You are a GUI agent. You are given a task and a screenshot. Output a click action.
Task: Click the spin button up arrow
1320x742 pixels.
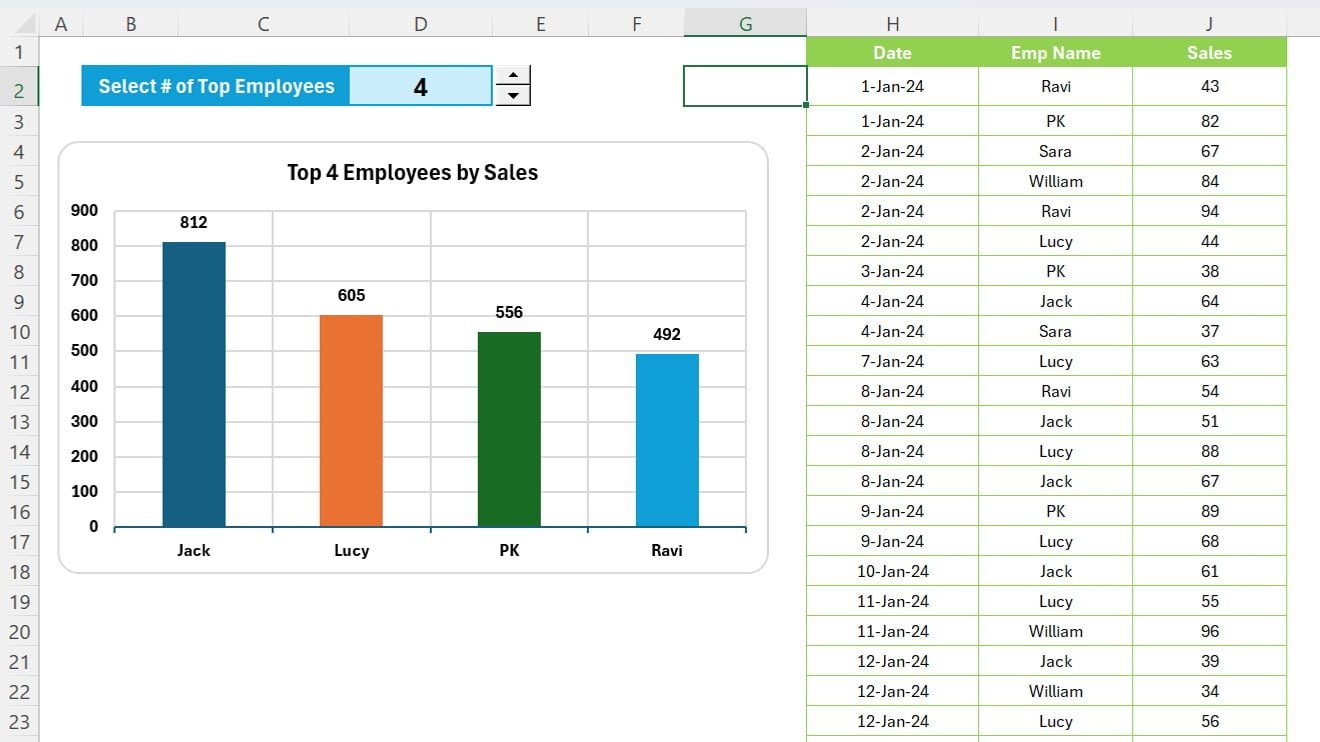[513, 76]
